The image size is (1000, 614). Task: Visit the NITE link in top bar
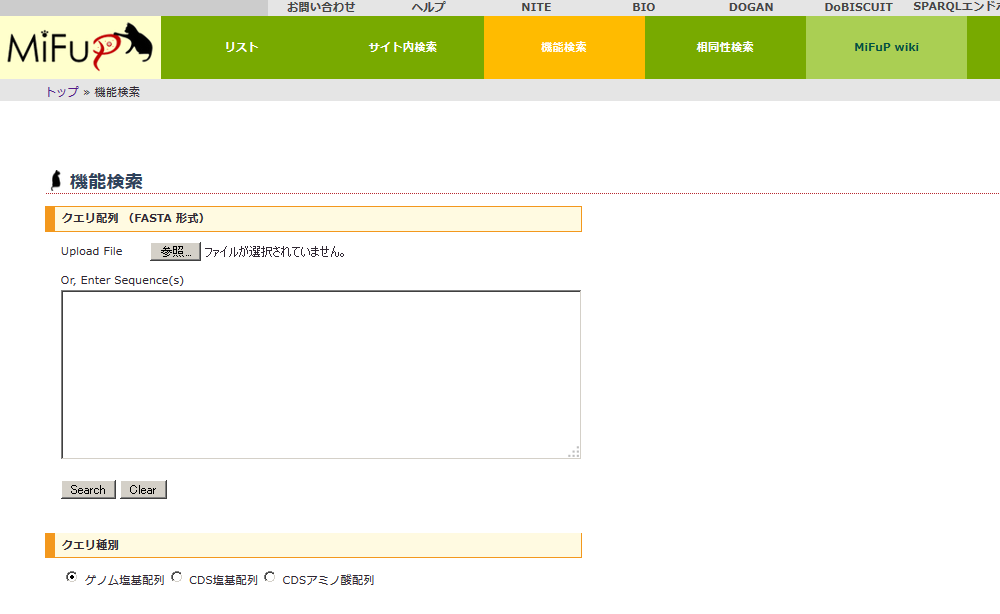536,7
